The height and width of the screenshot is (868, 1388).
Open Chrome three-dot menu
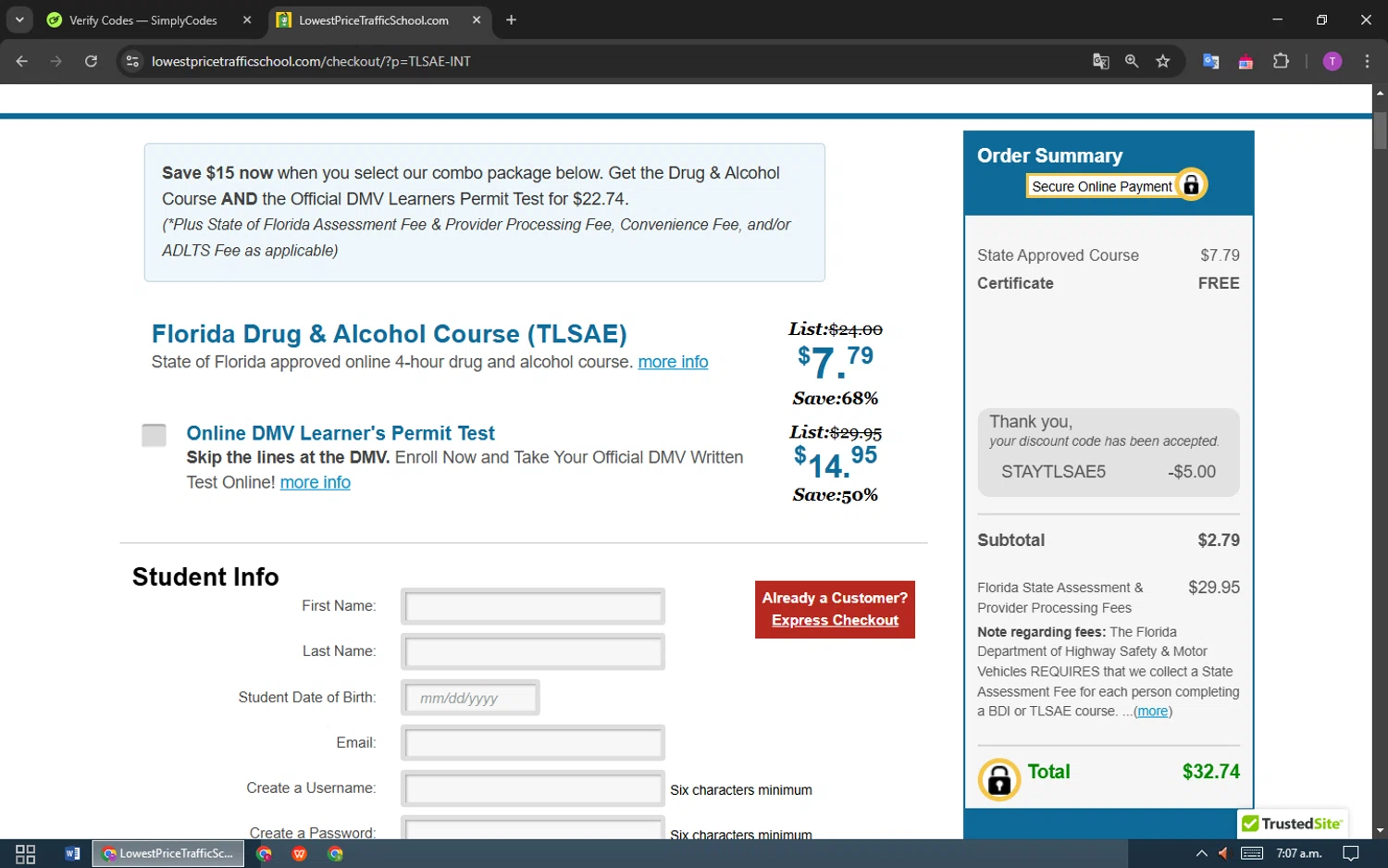click(1367, 61)
